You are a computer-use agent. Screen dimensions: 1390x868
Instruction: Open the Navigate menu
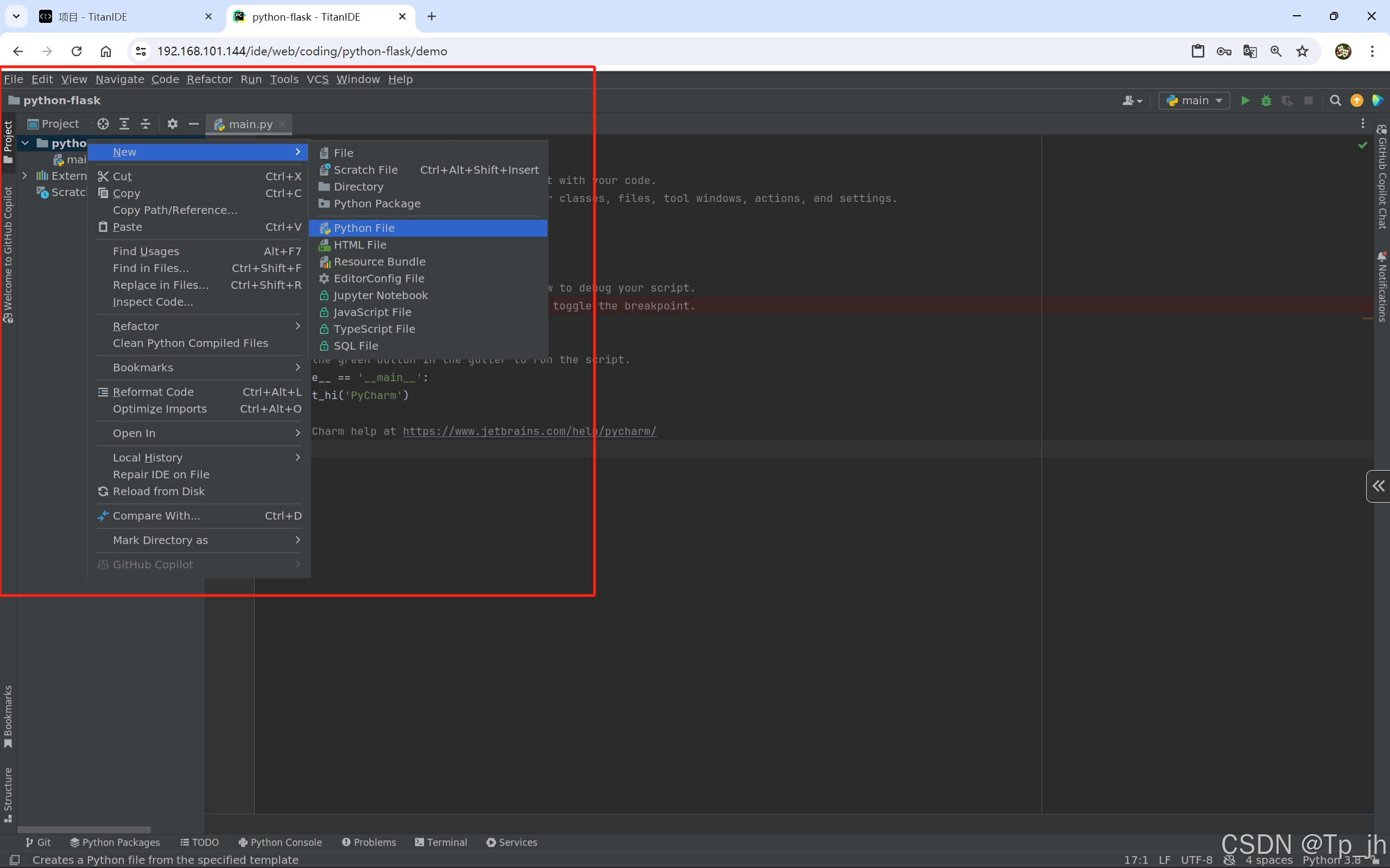tap(119, 79)
